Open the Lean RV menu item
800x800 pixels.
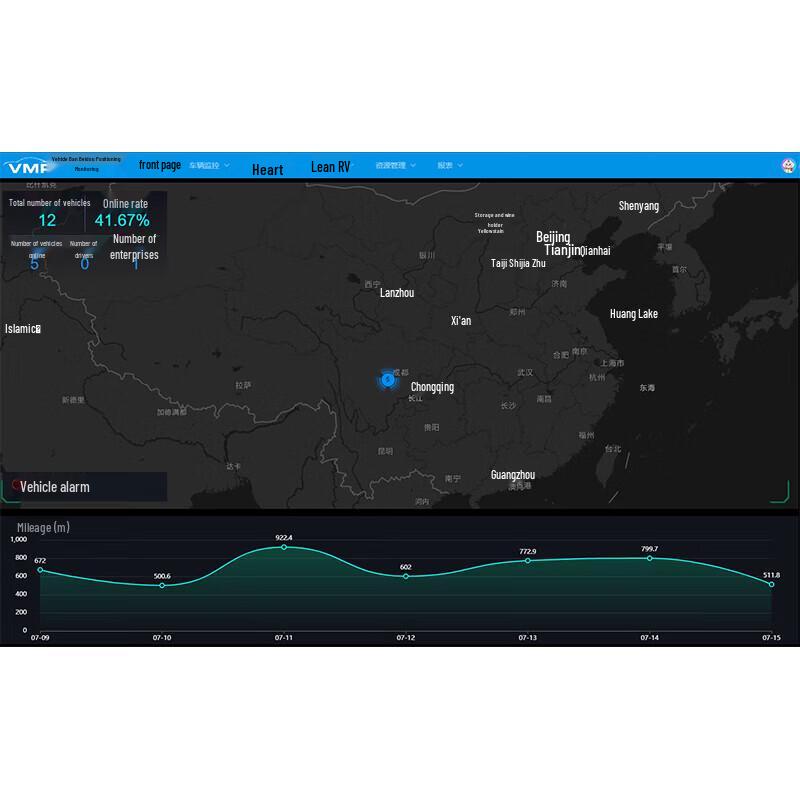click(x=331, y=166)
